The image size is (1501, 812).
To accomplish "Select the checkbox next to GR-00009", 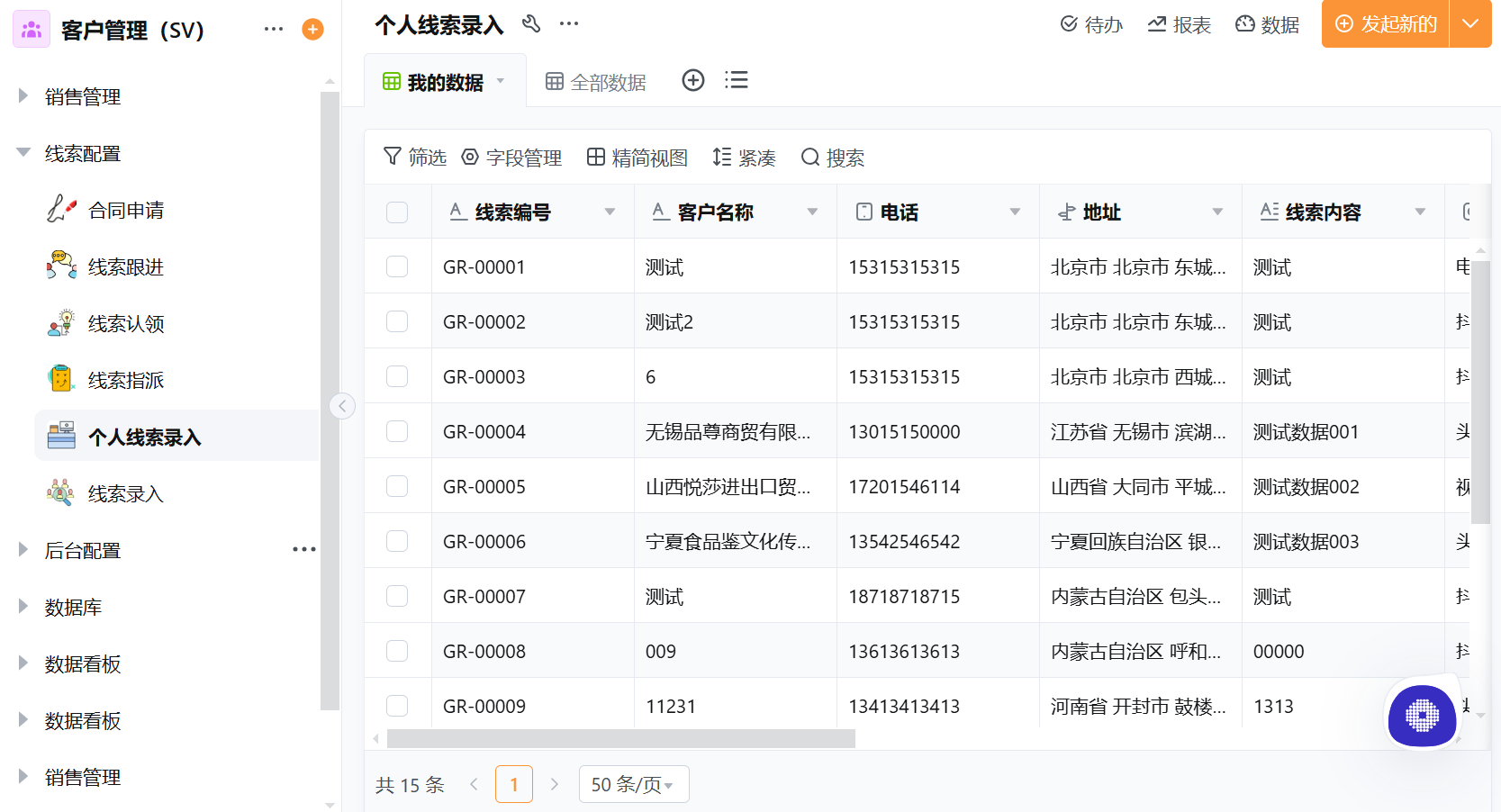I will click(397, 706).
